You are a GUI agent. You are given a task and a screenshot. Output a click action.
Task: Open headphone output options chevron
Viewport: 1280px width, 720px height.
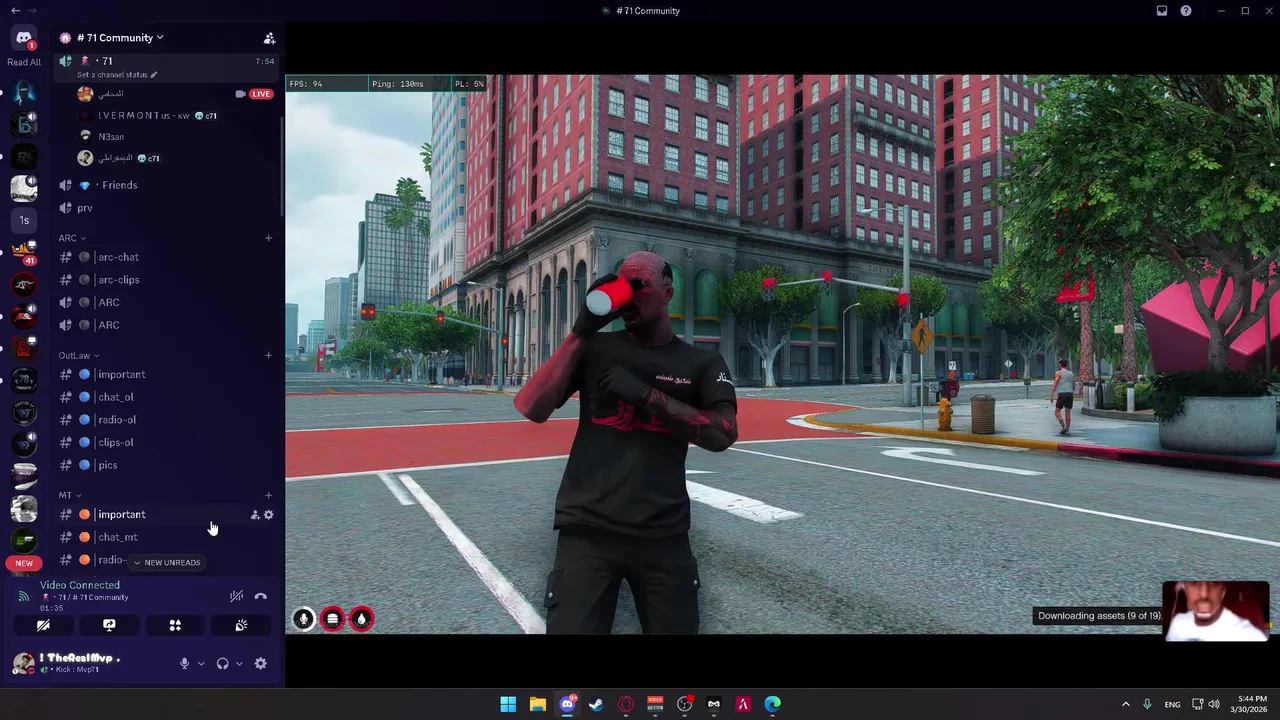pos(239,664)
